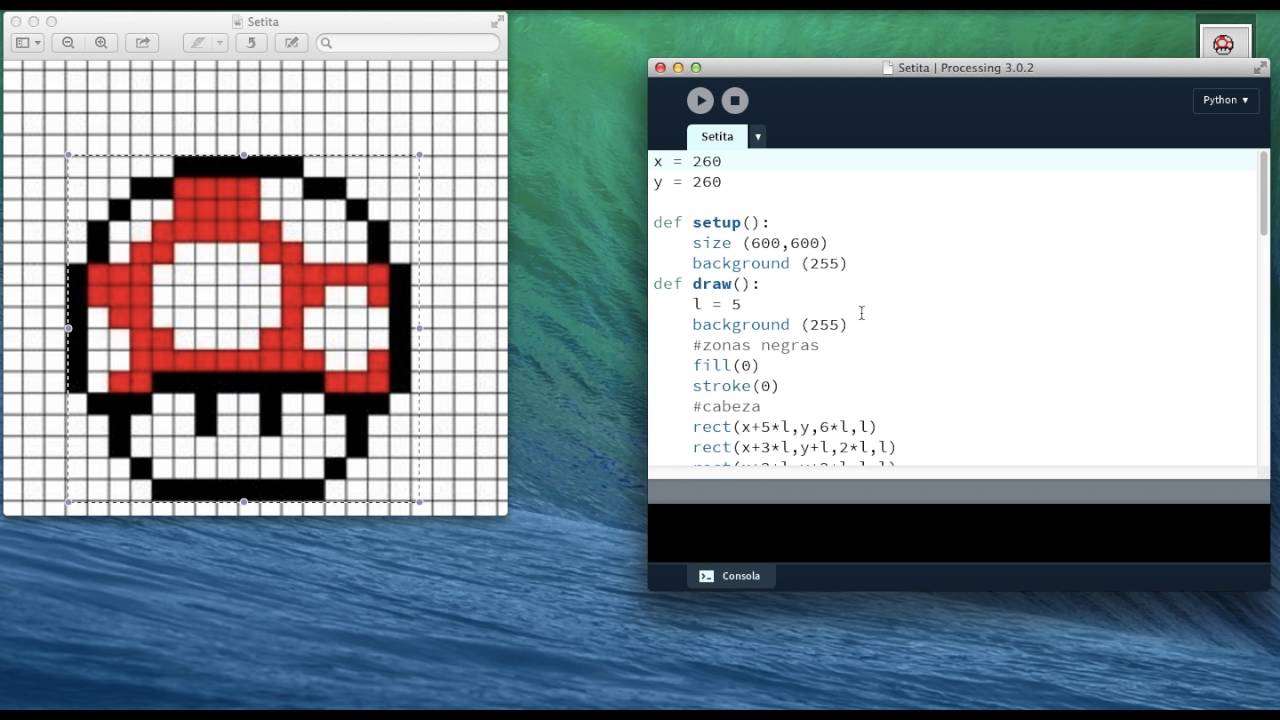Click the 'l = 5' line

[717, 304]
